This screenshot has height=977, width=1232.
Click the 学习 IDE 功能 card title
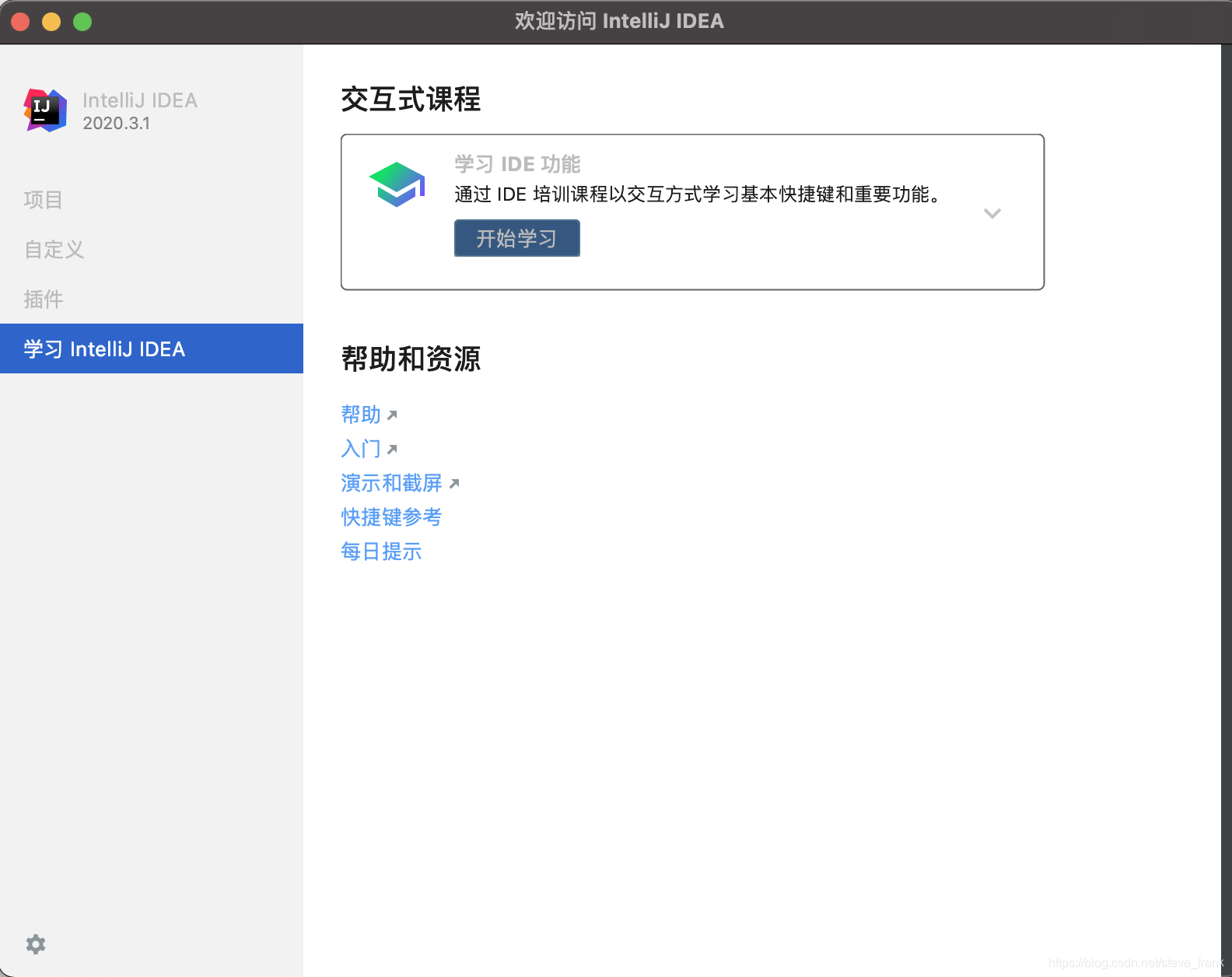(x=517, y=164)
